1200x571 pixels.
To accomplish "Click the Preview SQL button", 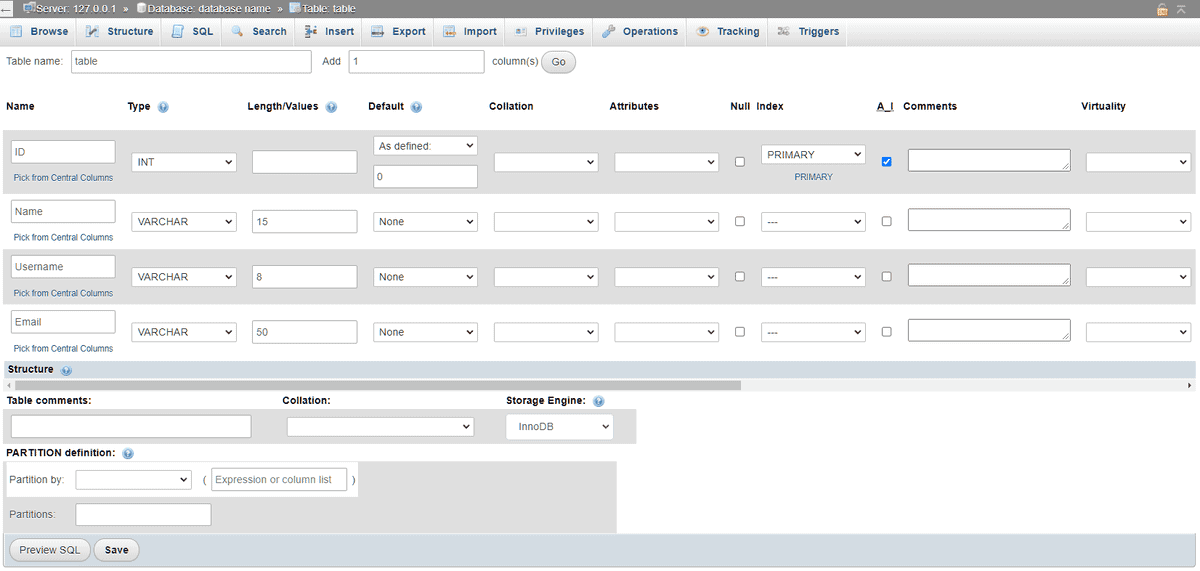I will point(50,550).
